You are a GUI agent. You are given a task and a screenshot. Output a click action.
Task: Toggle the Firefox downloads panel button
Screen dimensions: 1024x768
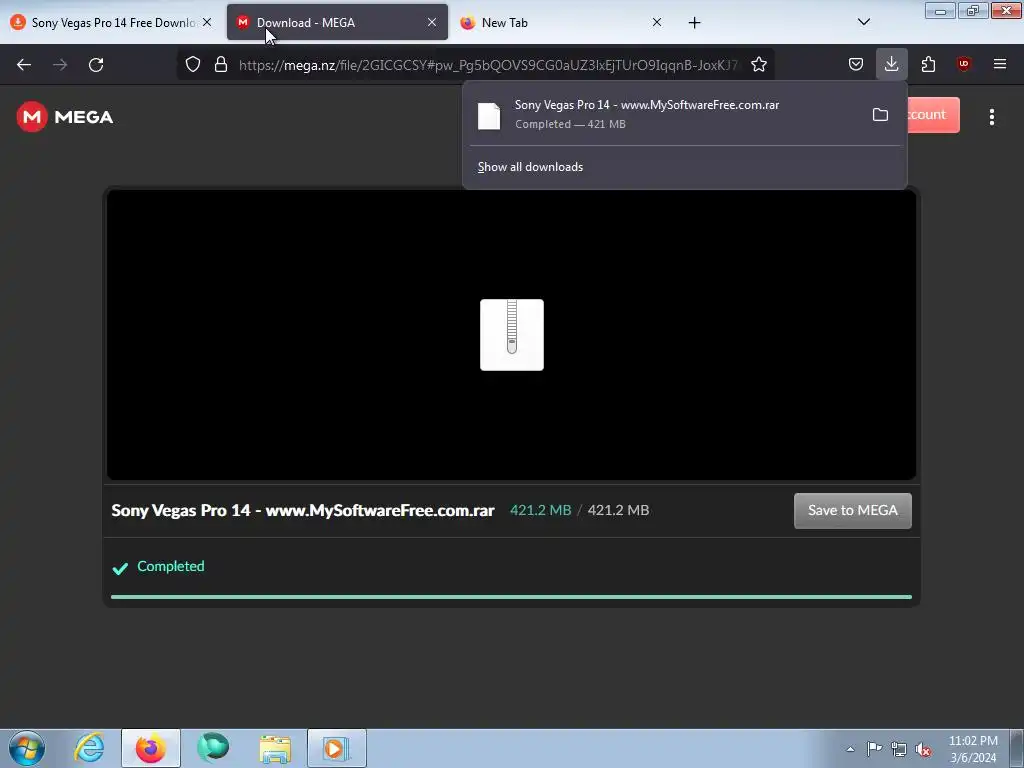pyautogui.click(x=891, y=65)
